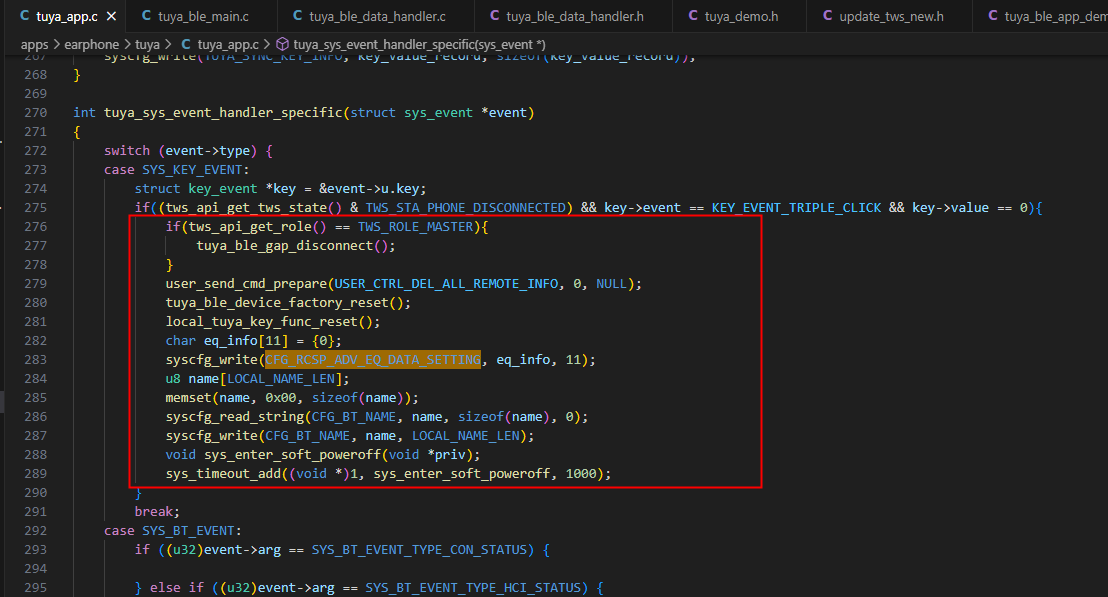Click the sys_timeout_add call
Image resolution: width=1108 pixels, height=597 pixels.
pos(223,474)
